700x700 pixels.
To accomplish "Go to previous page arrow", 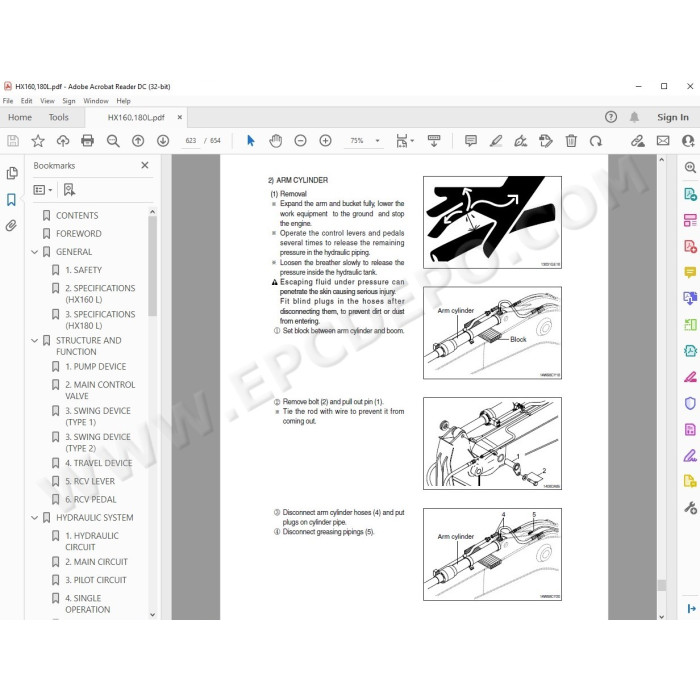I will (138, 141).
